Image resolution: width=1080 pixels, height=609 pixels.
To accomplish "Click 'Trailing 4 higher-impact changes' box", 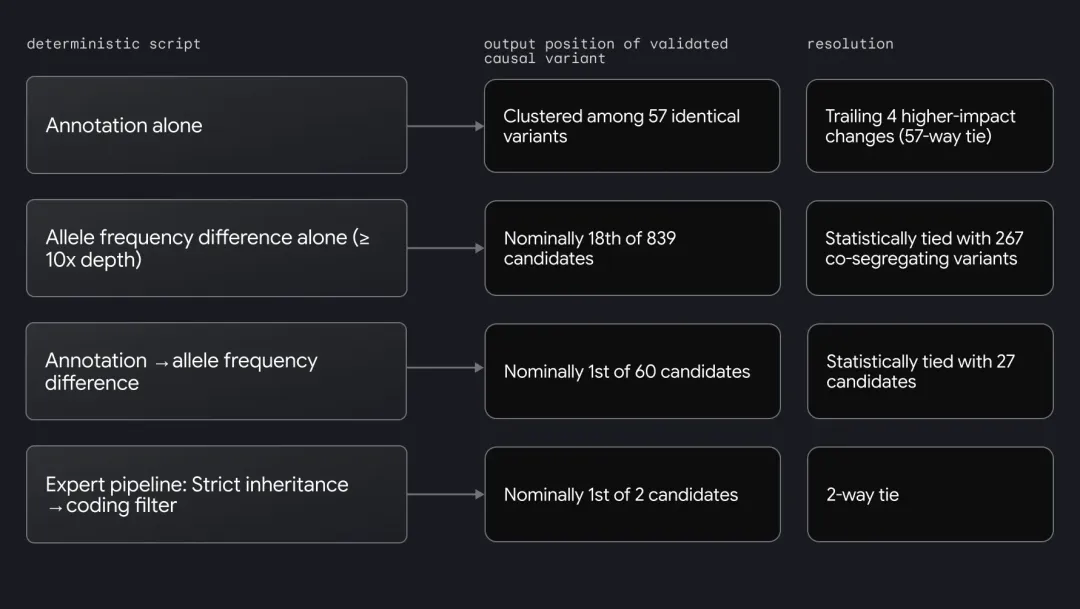I will (x=930, y=125).
